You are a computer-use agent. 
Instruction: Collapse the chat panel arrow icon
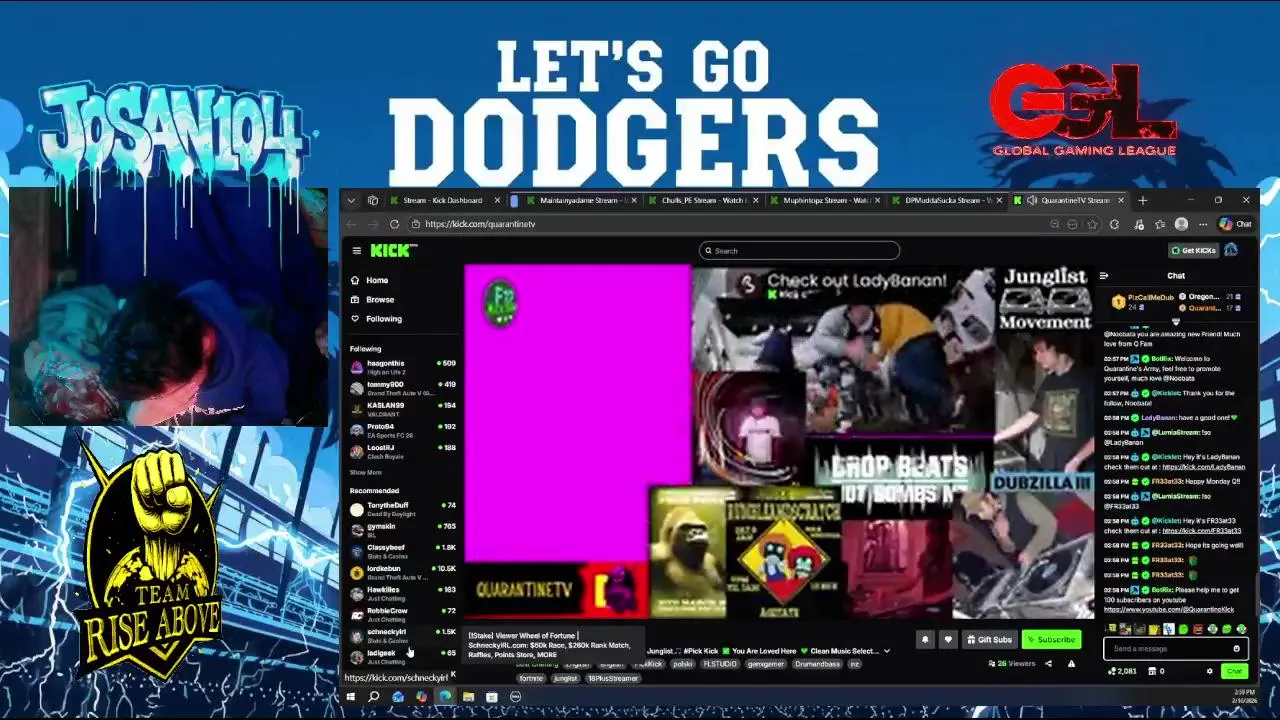pyautogui.click(x=1104, y=276)
